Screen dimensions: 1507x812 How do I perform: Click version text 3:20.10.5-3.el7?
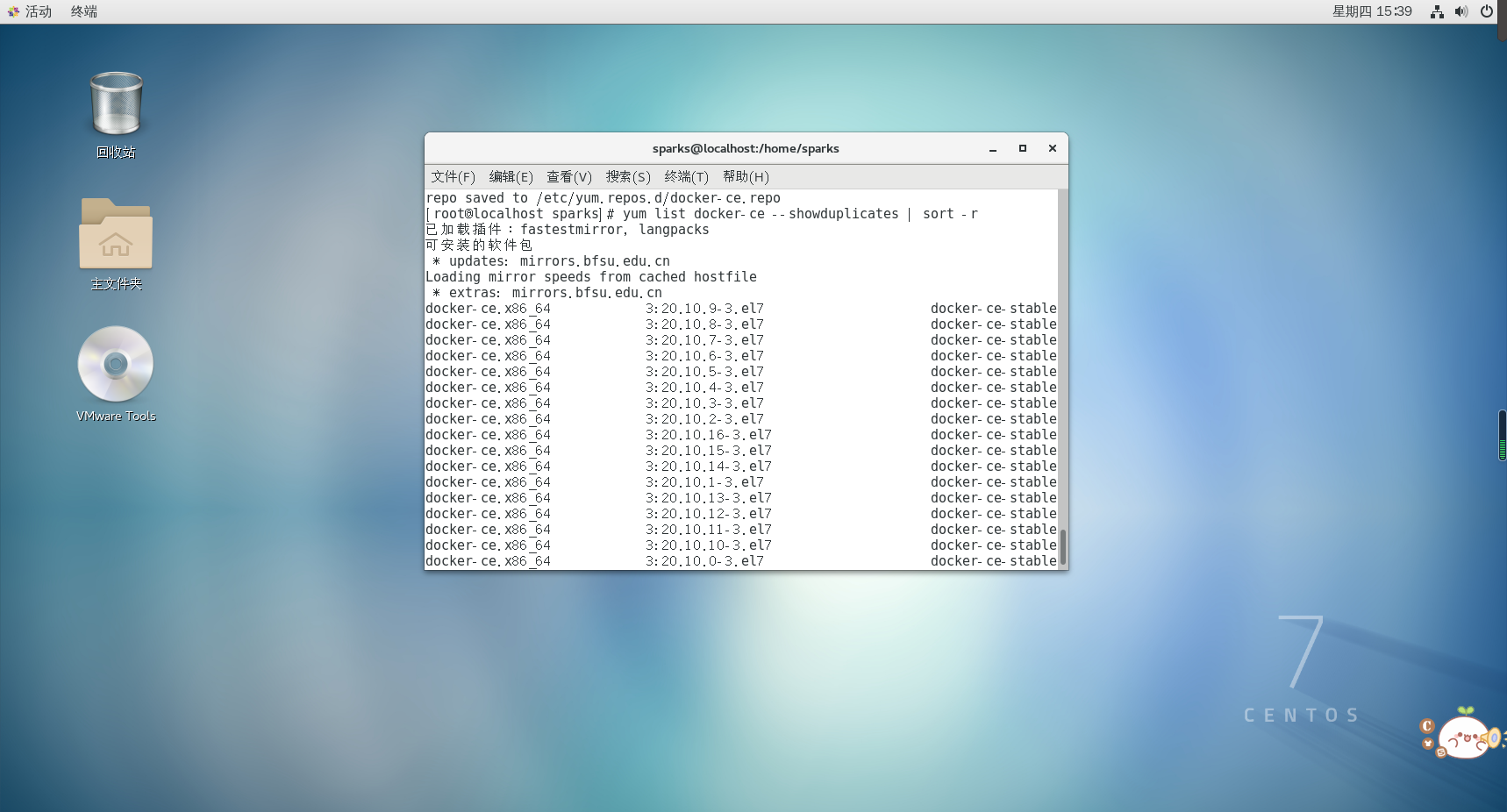click(704, 372)
